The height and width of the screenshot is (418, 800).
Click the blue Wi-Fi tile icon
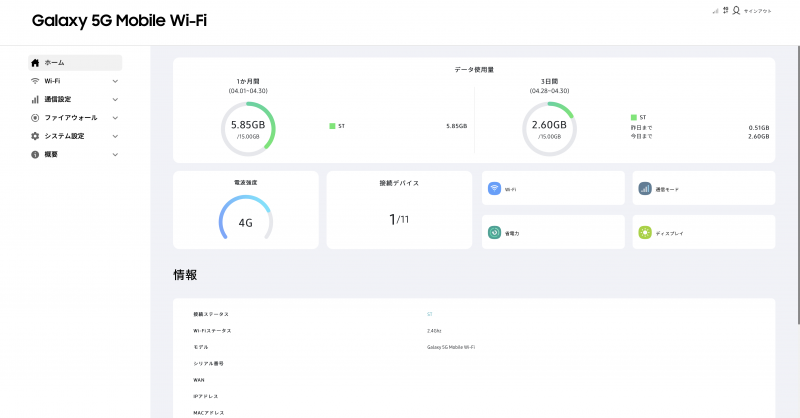pyautogui.click(x=494, y=188)
